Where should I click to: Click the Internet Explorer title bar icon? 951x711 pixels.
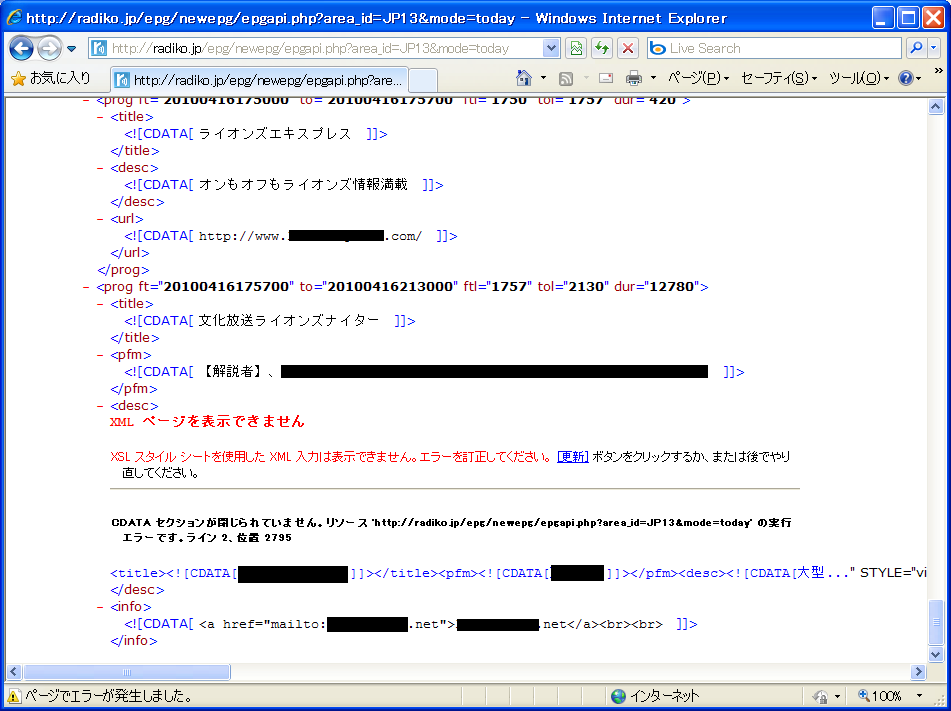14,18
